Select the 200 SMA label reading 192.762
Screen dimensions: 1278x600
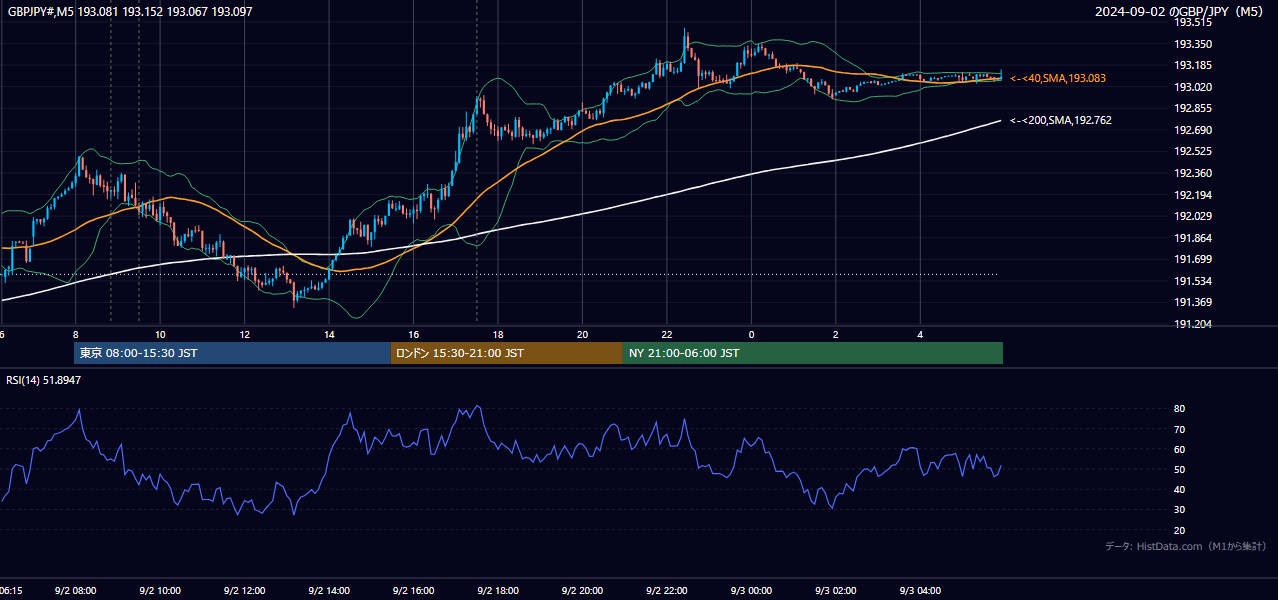pyautogui.click(x=1061, y=120)
